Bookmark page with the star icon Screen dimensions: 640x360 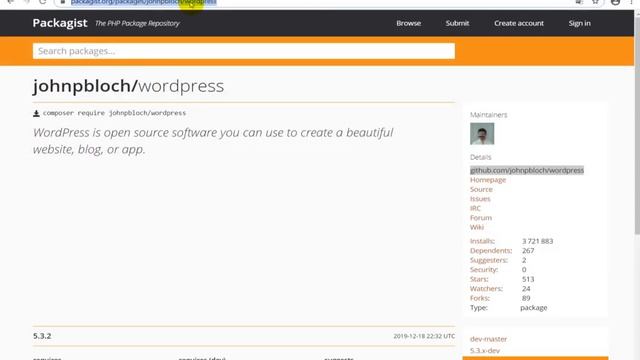coord(596,2)
